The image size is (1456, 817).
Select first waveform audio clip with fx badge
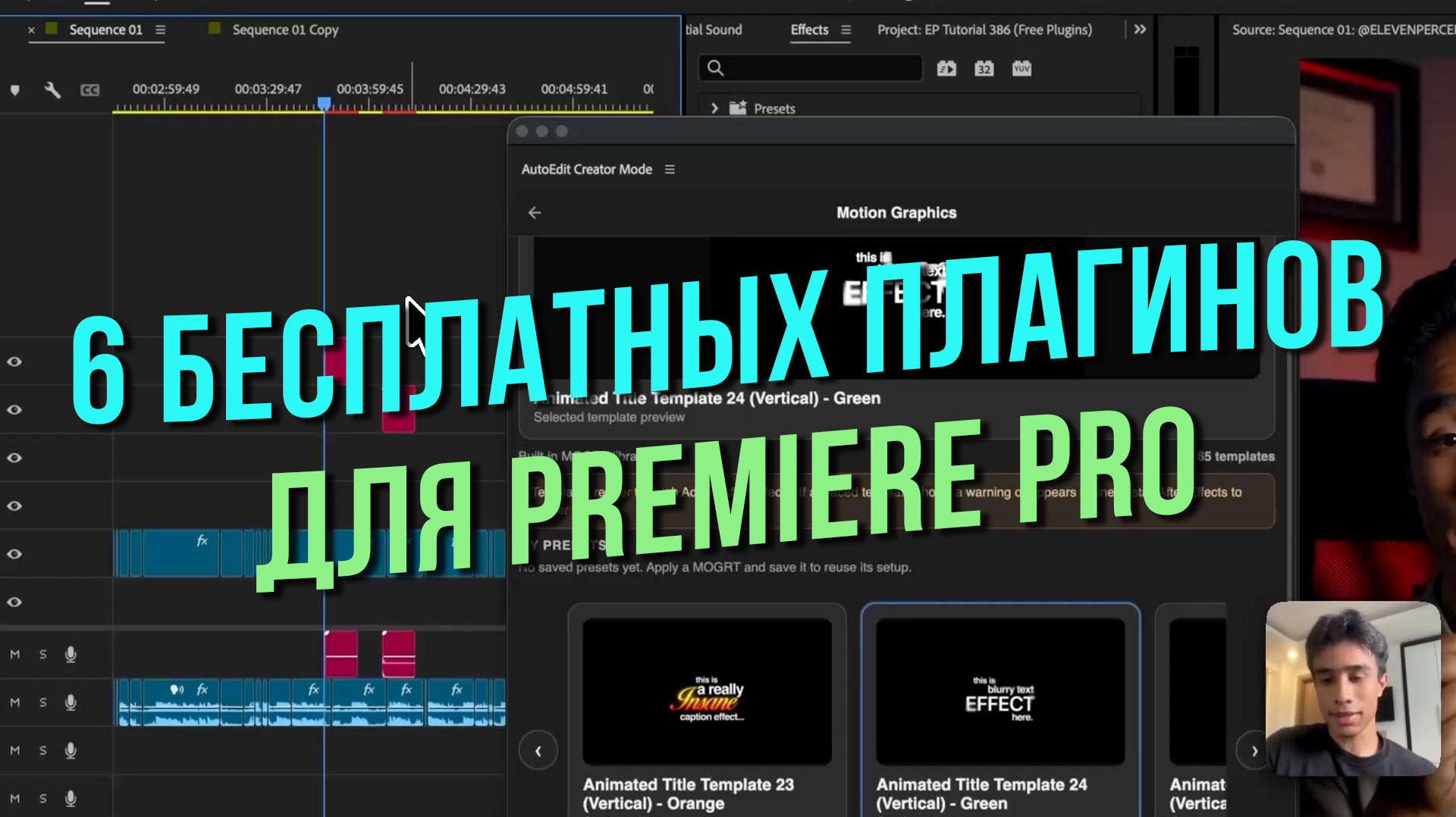180,702
